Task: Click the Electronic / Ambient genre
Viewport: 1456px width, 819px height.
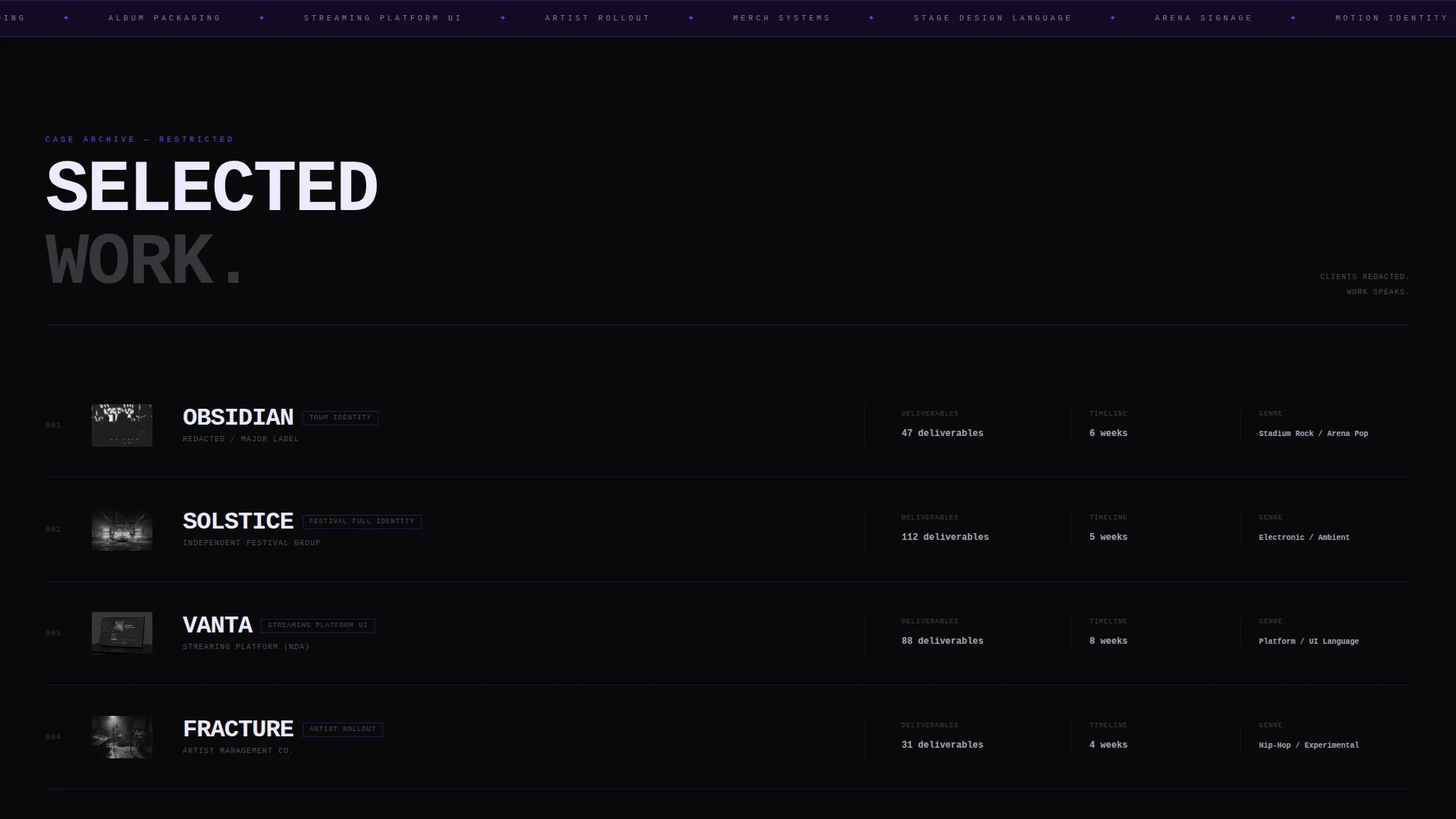Action: pos(1304,538)
